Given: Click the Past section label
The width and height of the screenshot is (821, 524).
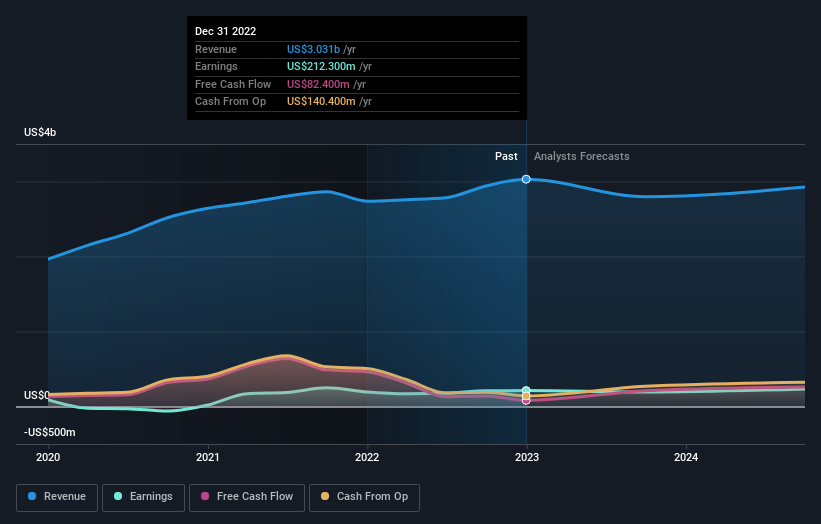Looking at the screenshot, I should point(506,156).
